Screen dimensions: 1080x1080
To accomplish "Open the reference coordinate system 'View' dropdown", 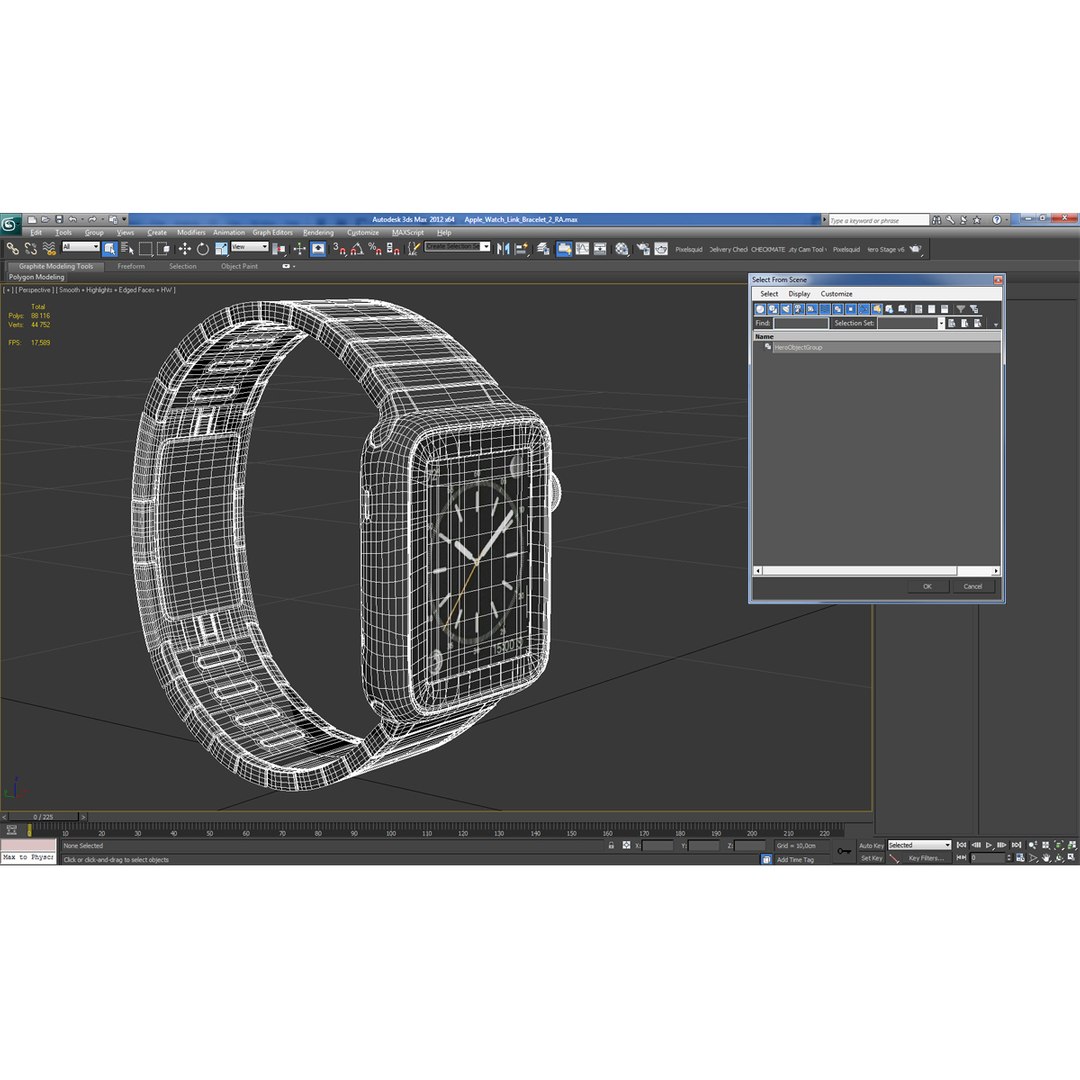I will (x=249, y=247).
